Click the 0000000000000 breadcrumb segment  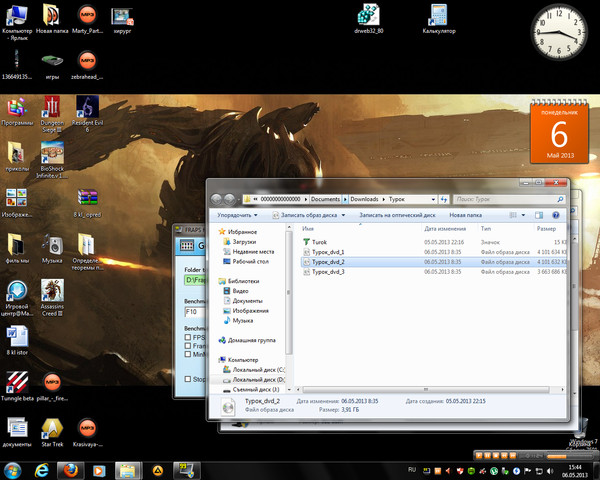point(280,199)
